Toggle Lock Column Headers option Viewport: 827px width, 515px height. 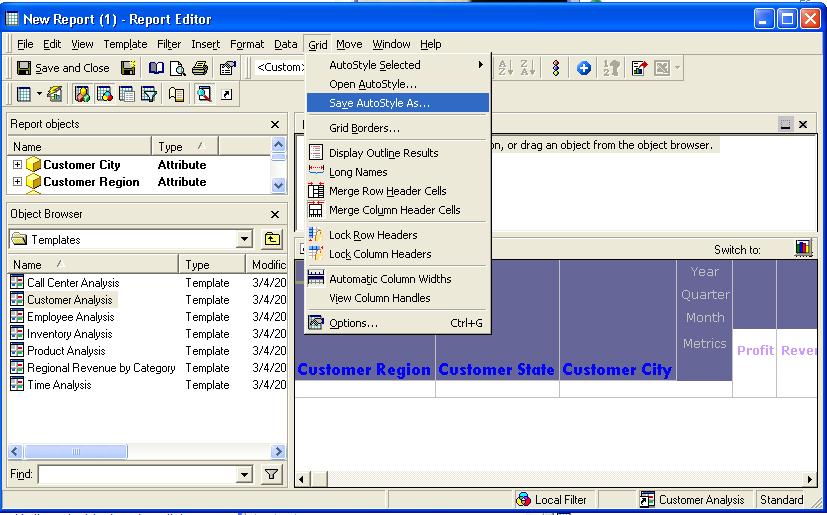(x=398, y=254)
